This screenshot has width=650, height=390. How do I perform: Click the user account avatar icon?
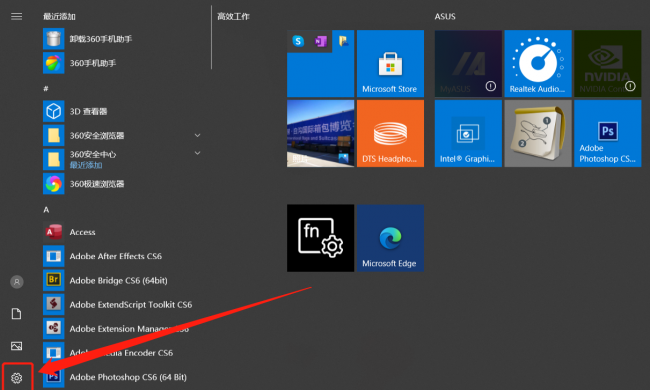pos(17,282)
